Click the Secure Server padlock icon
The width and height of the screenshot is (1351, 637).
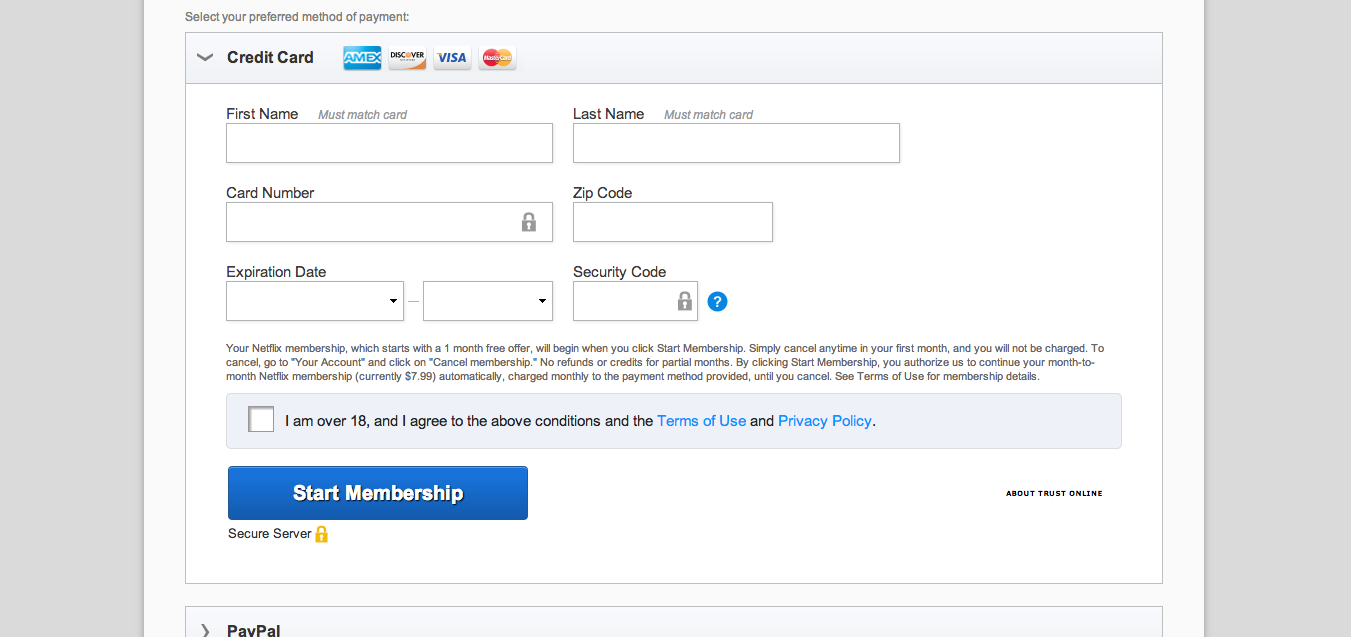tap(322, 534)
